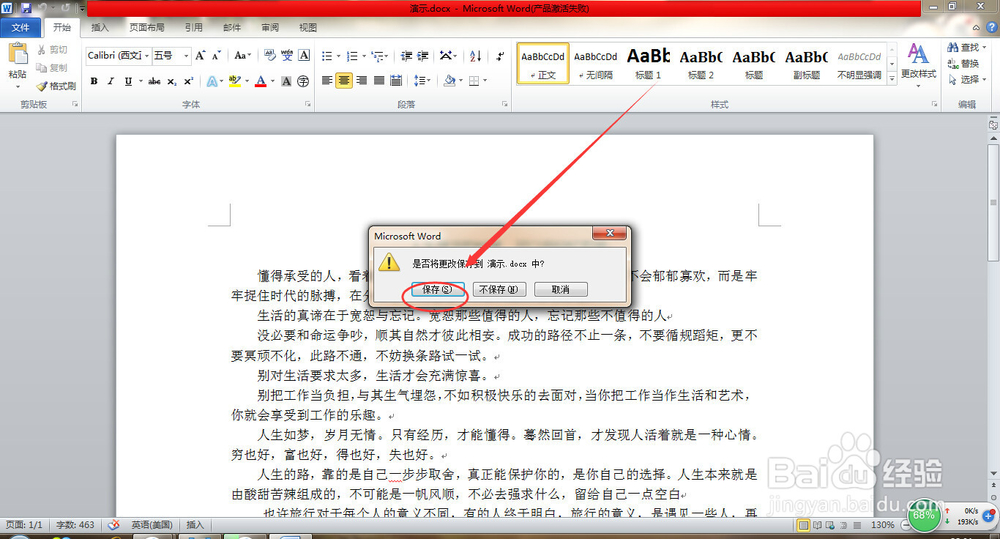This screenshot has height=539, width=1000.
Task: Click 字数: 463 word count in status bar
Action: [x=75, y=525]
